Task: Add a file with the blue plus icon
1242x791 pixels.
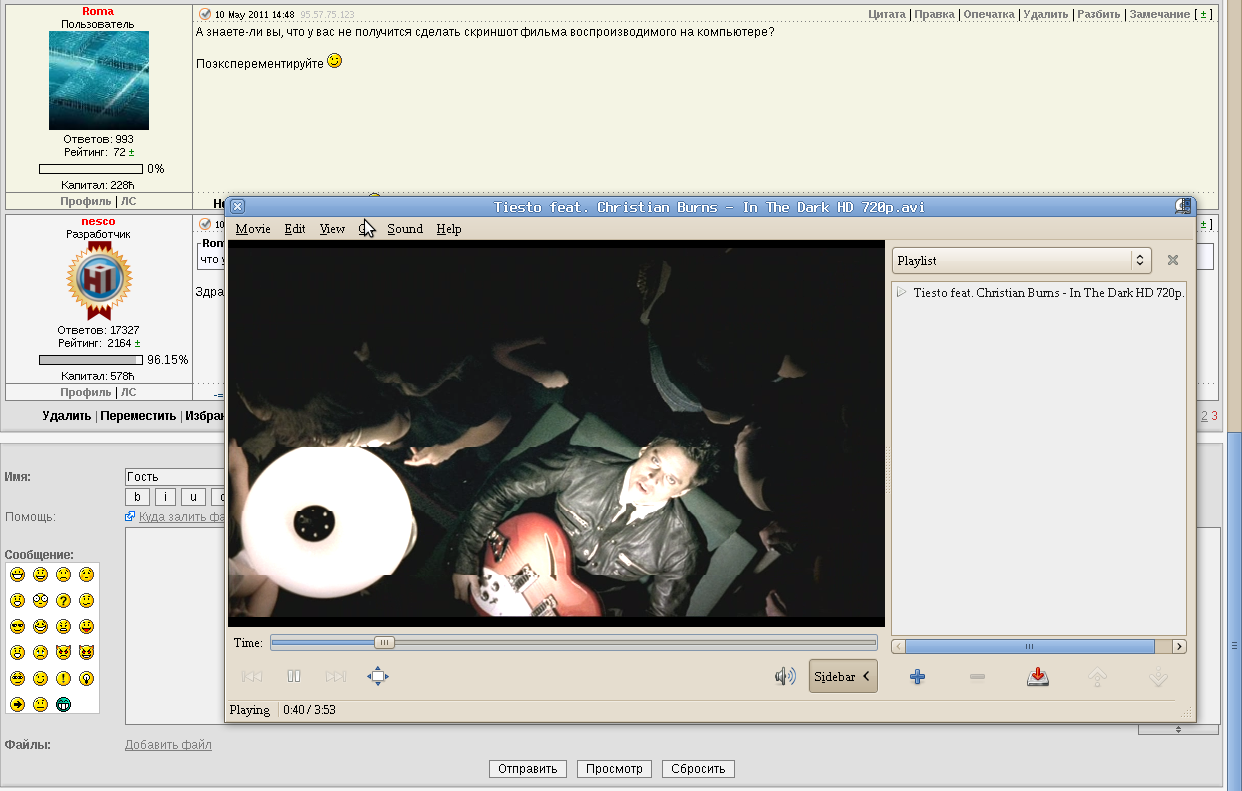Action: click(917, 677)
